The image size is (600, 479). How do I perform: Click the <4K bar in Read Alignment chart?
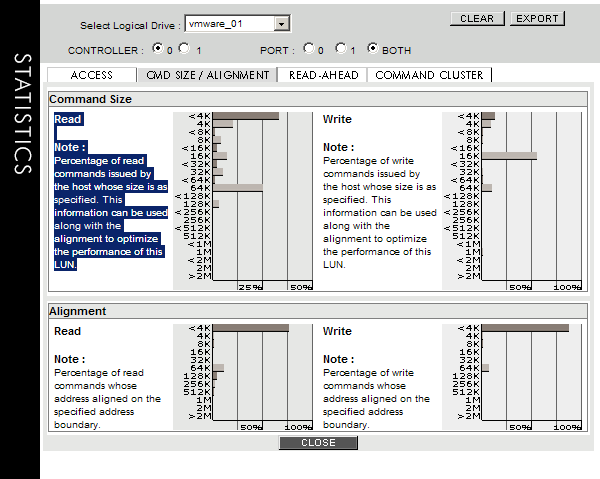tap(250, 328)
